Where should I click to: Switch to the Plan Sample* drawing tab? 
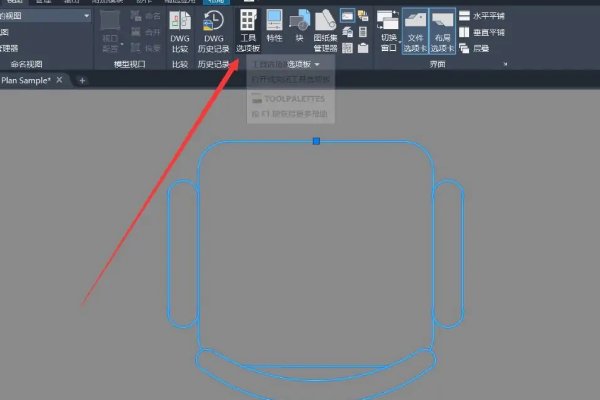click(28, 80)
